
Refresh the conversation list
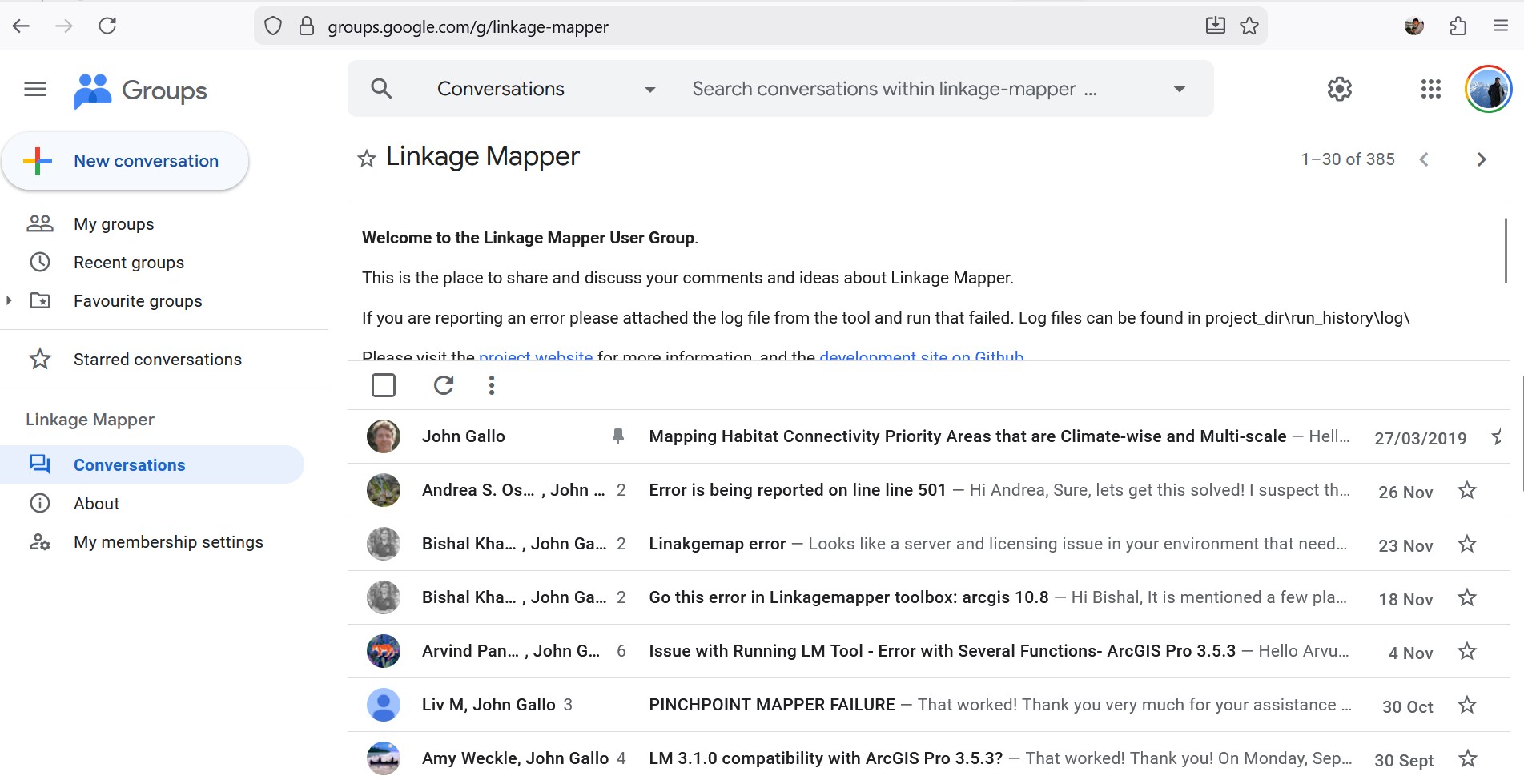[444, 386]
